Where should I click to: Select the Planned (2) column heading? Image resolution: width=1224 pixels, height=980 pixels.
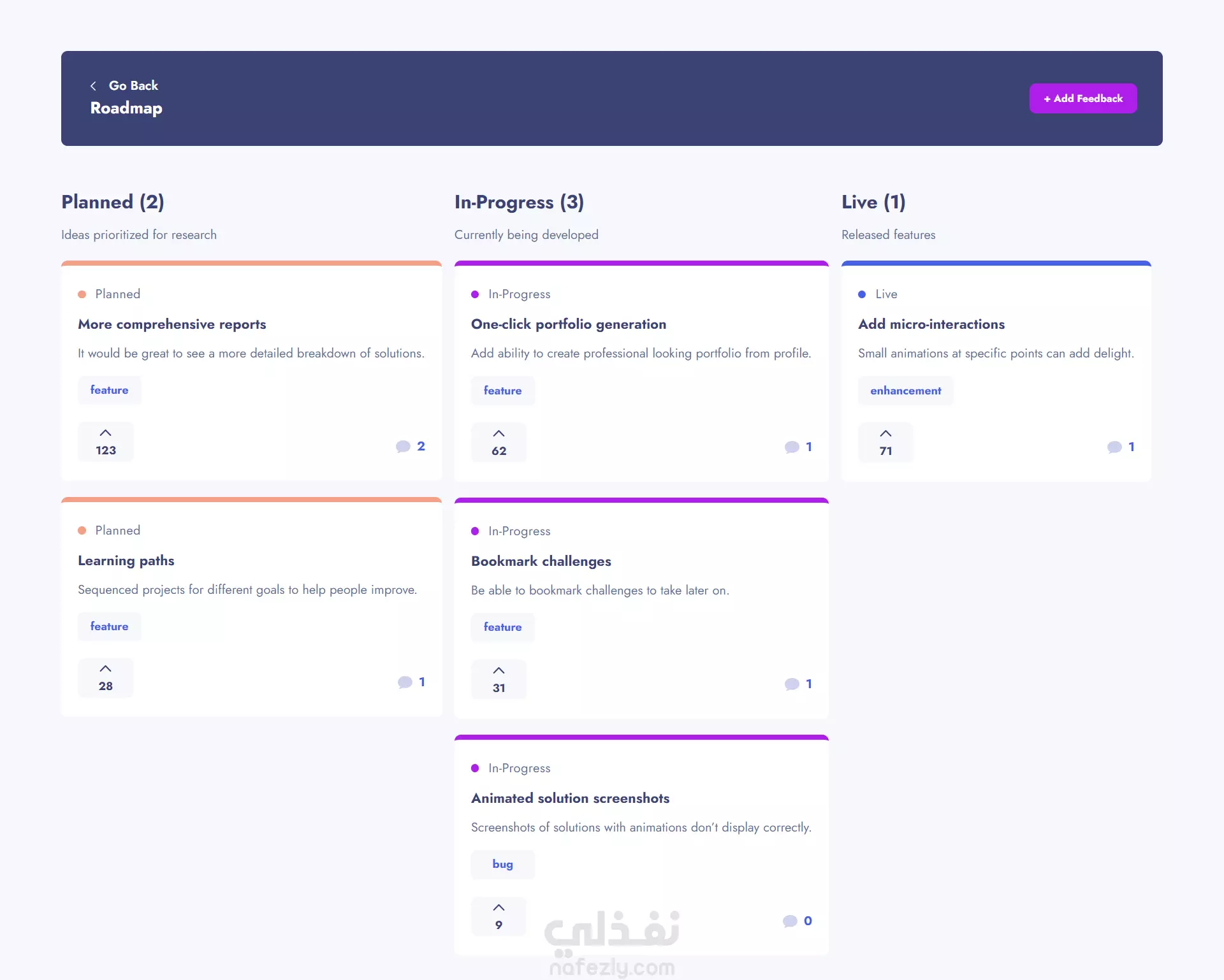pyautogui.click(x=113, y=202)
